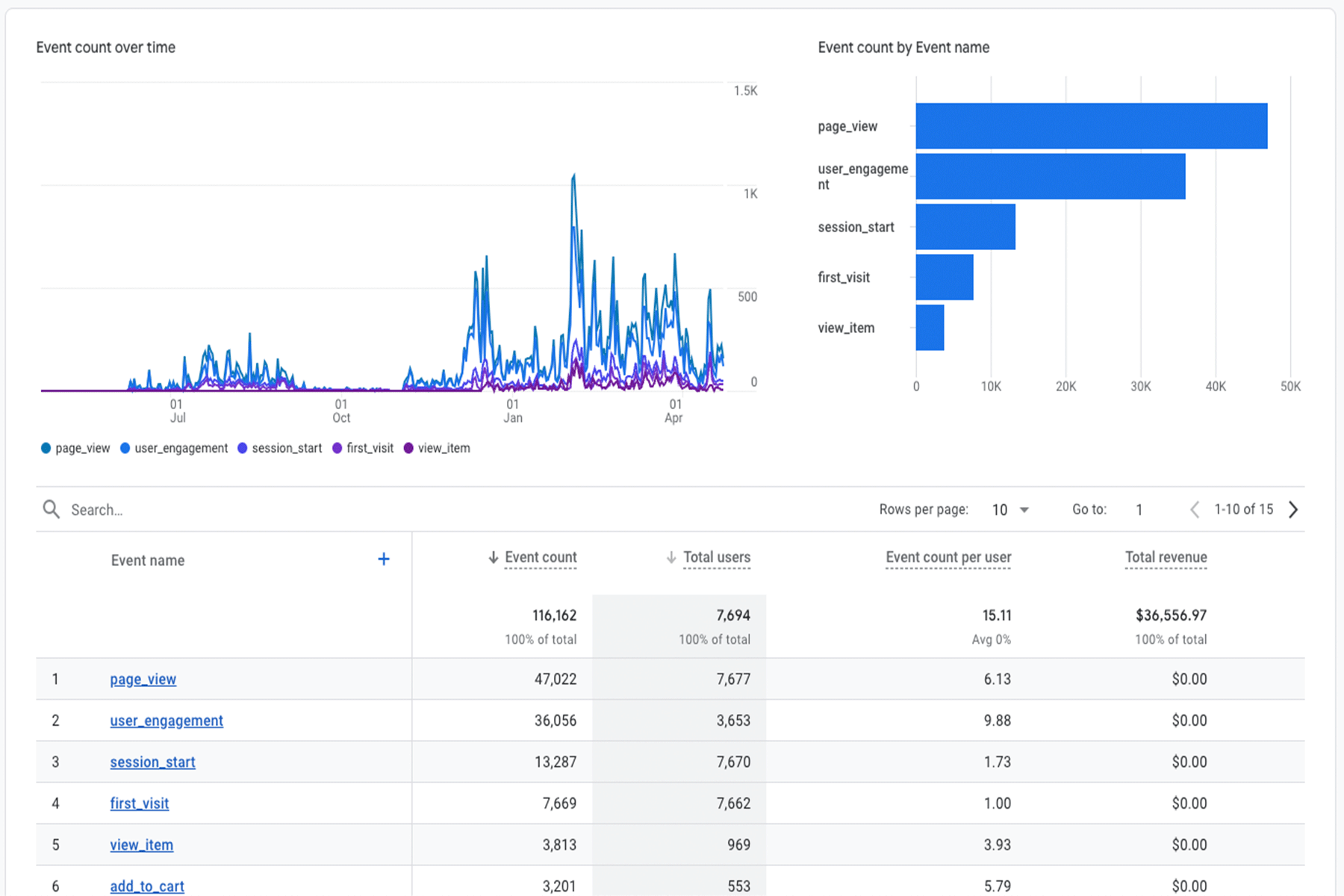This screenshot has width=1344, height=896.
Task: Click the view_item total users 969
Action: (738, 845)
